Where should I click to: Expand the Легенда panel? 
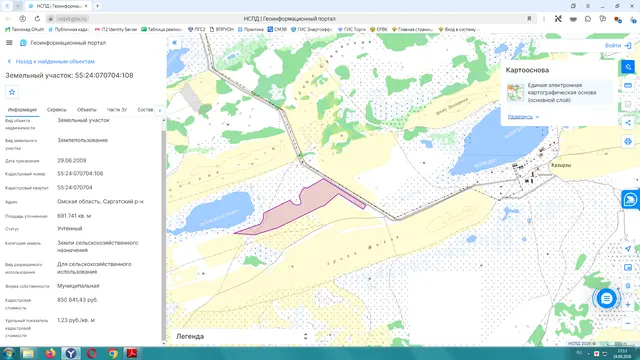pos(241,337)
